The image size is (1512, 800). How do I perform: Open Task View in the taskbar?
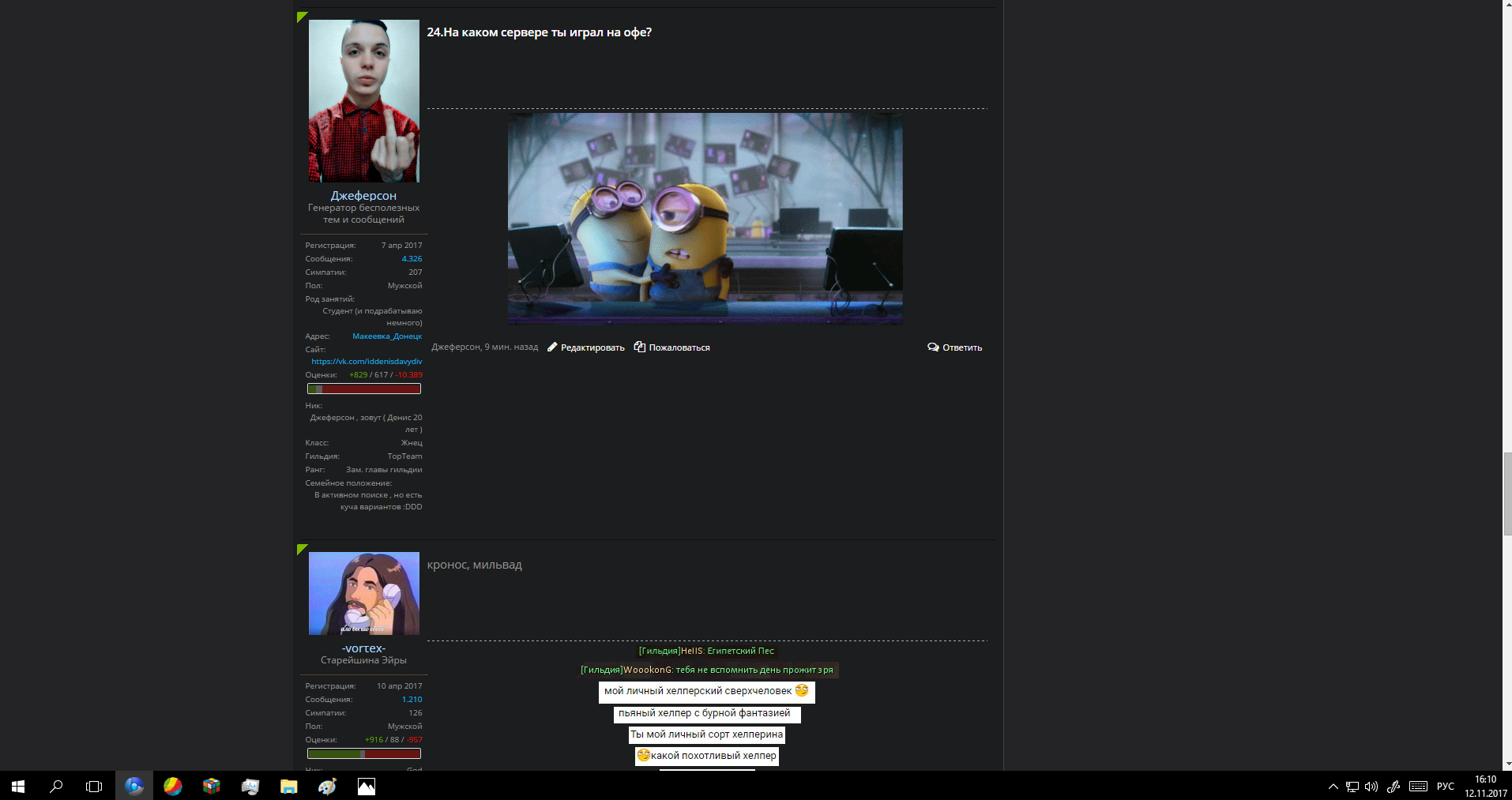click(94, 786)
